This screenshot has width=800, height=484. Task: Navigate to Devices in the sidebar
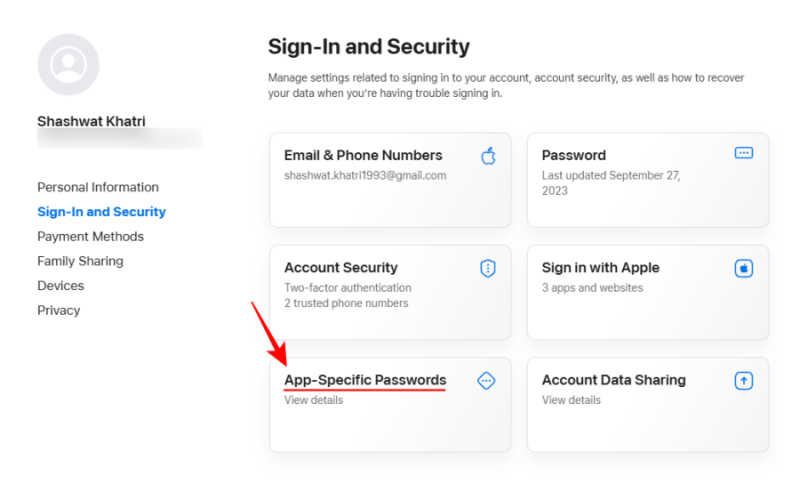(60, 285)
